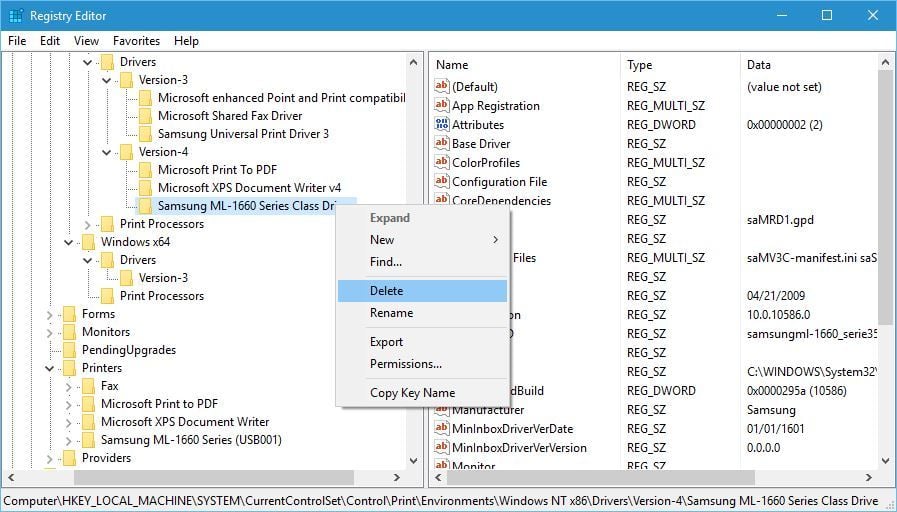Select the PendingUpgrades key
This screenshot has height=512, width=897.
tap(129, 350)
